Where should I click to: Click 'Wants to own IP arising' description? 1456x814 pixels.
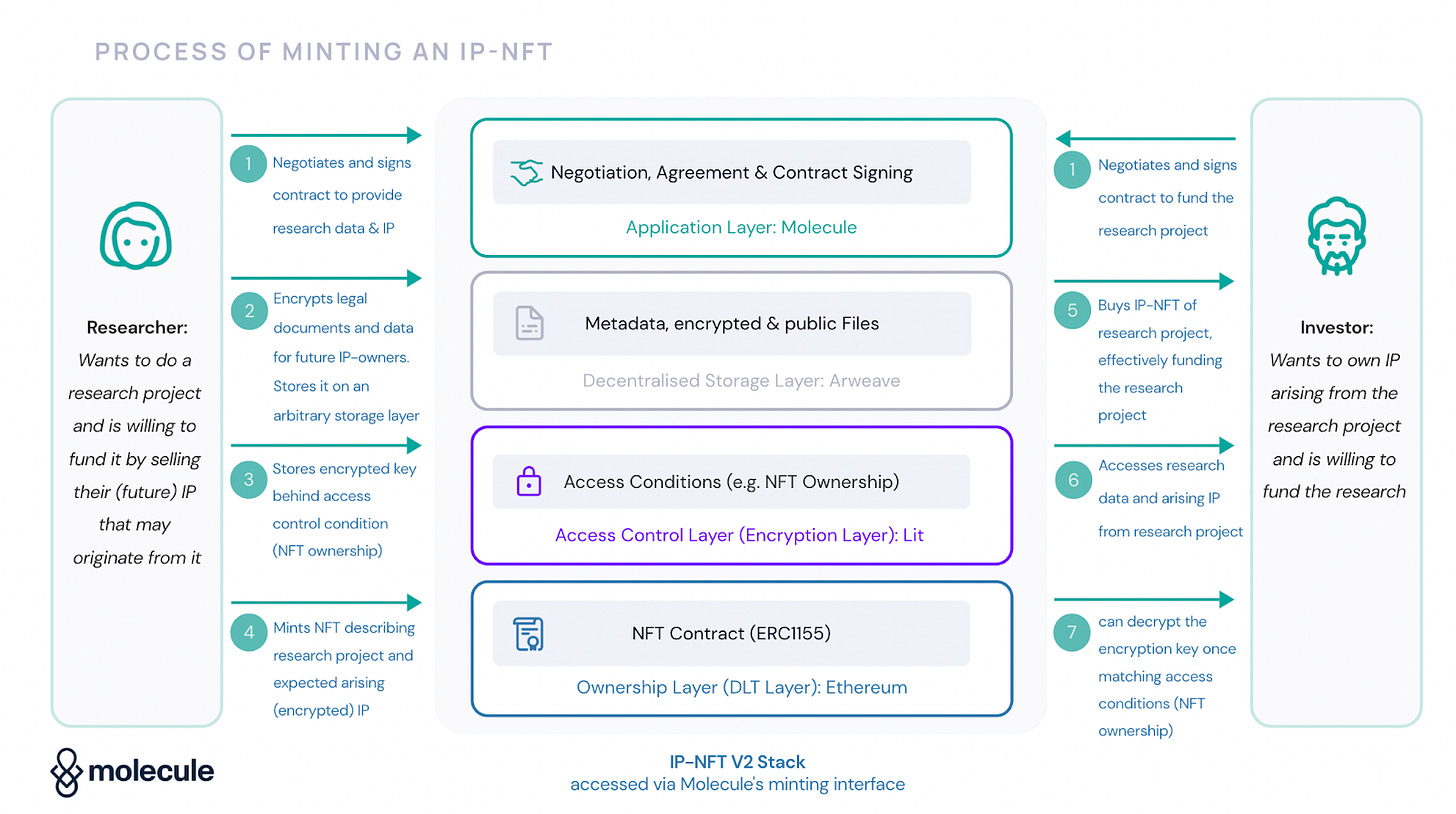click(1335, 376)
